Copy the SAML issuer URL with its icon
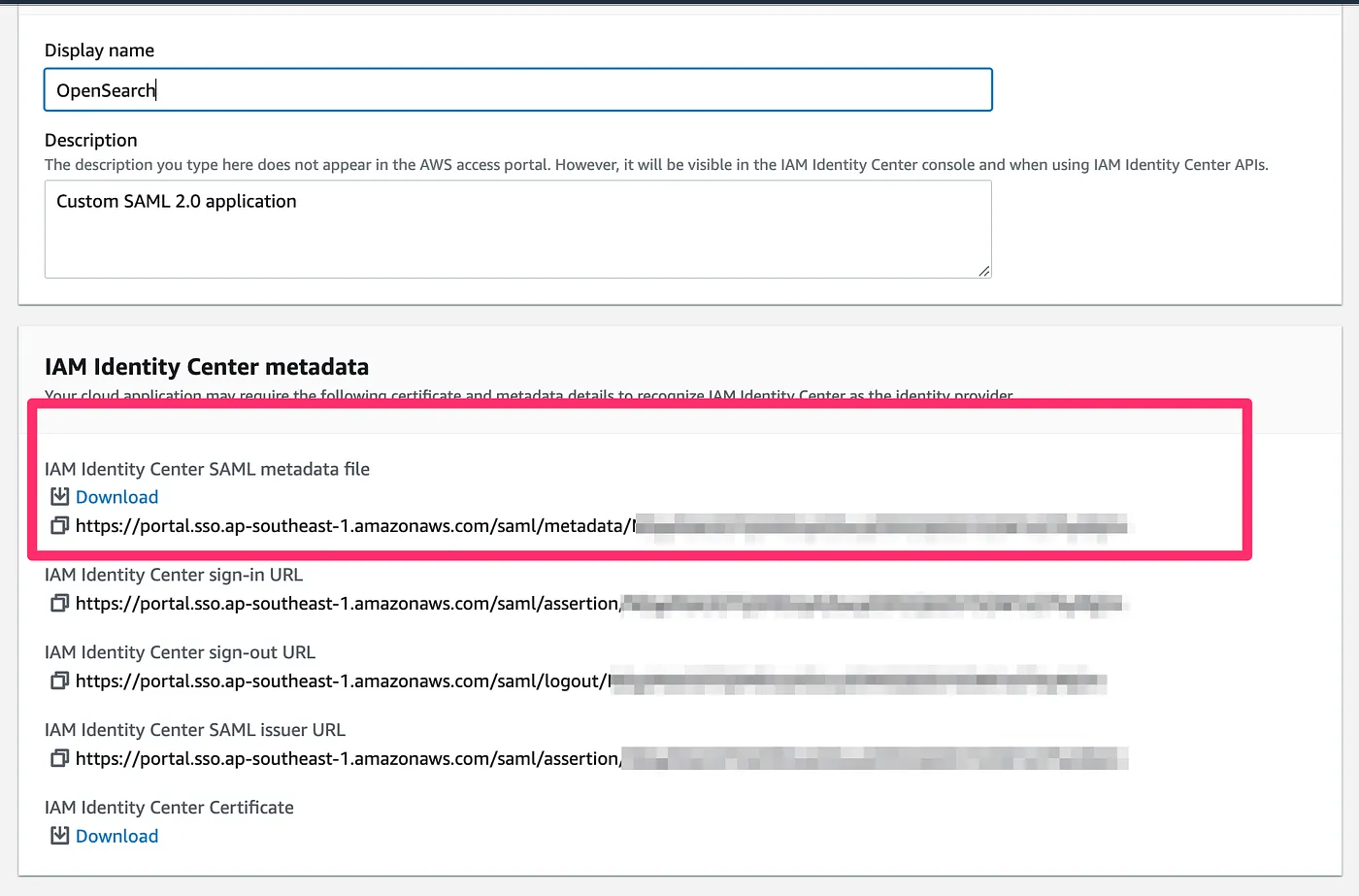The height and width of the screenshot is (896, 1359). click(x=60, y=758)
